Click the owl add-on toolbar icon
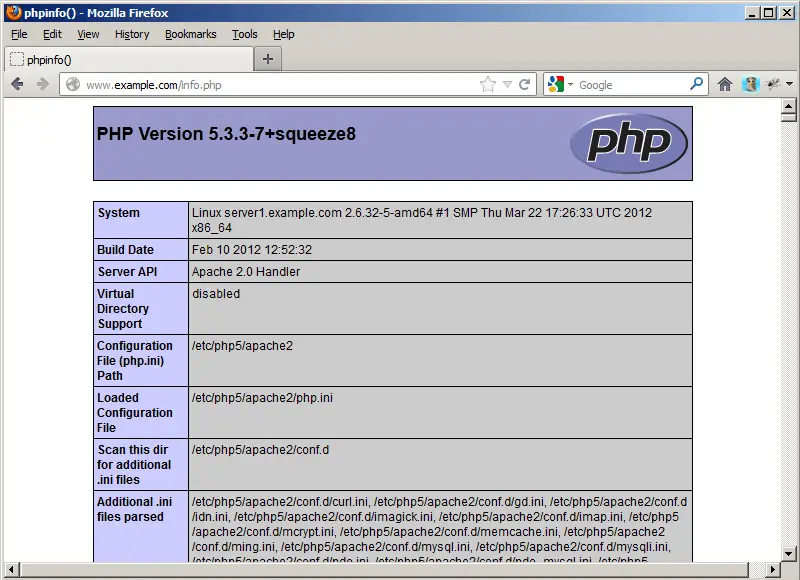This screenshot has width=800, height=580. 751,84
